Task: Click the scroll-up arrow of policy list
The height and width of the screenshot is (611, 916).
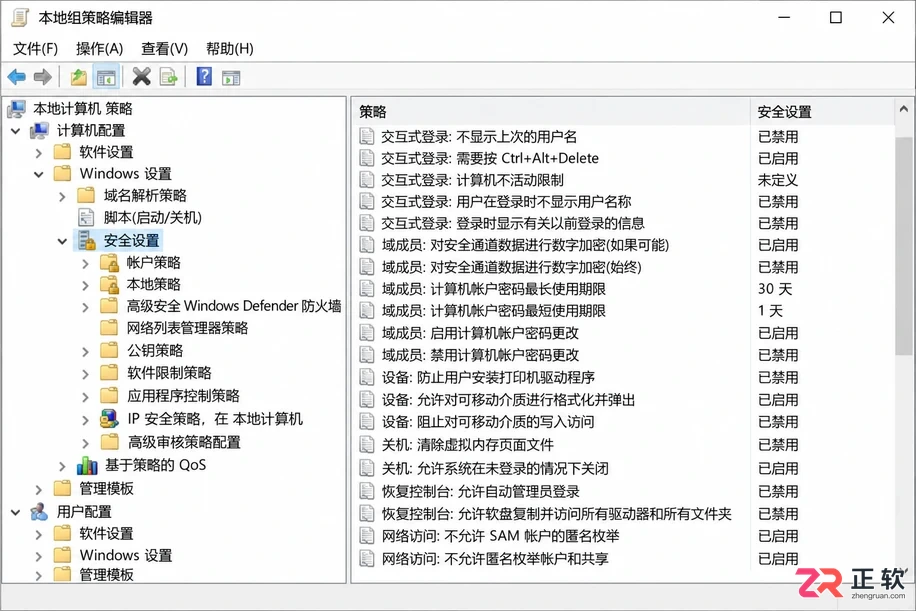Action: 904,109
